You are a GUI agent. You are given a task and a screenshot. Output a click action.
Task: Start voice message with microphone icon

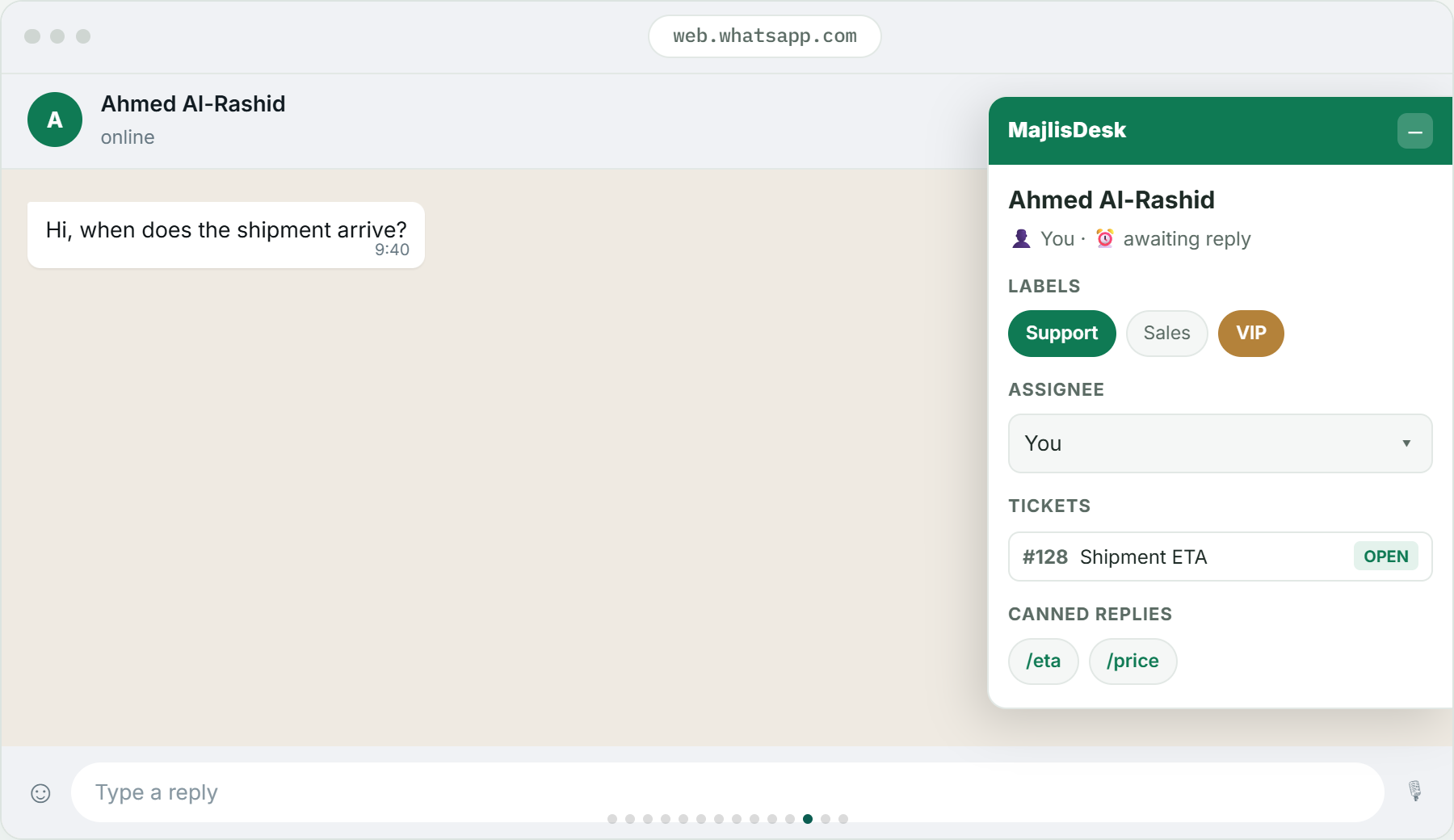pos(1415,791)
